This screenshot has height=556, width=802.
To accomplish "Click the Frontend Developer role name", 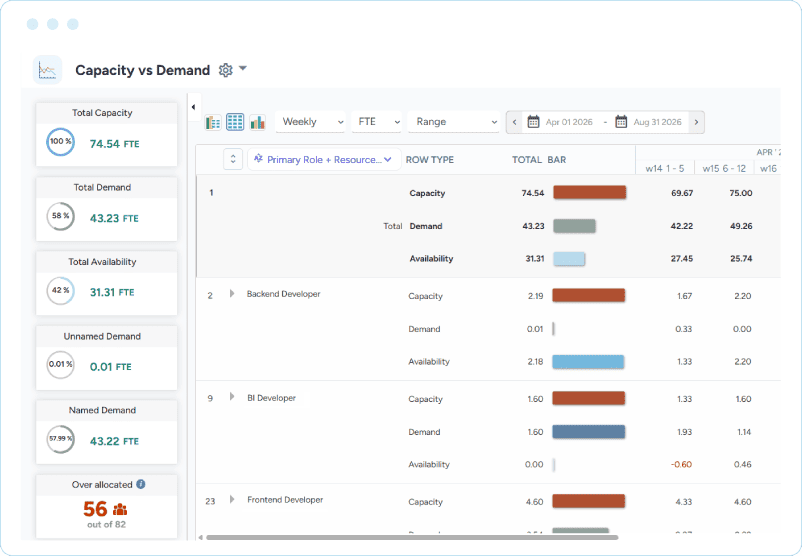I will coord(285,500).
